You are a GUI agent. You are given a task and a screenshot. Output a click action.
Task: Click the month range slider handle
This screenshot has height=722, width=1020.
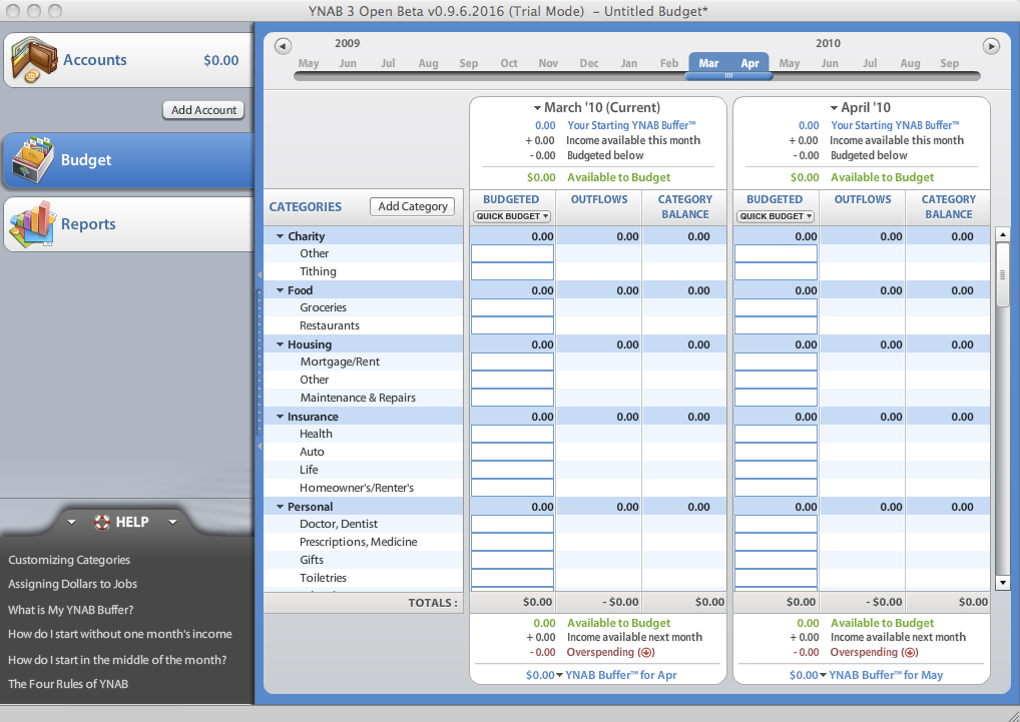point(729,76)
